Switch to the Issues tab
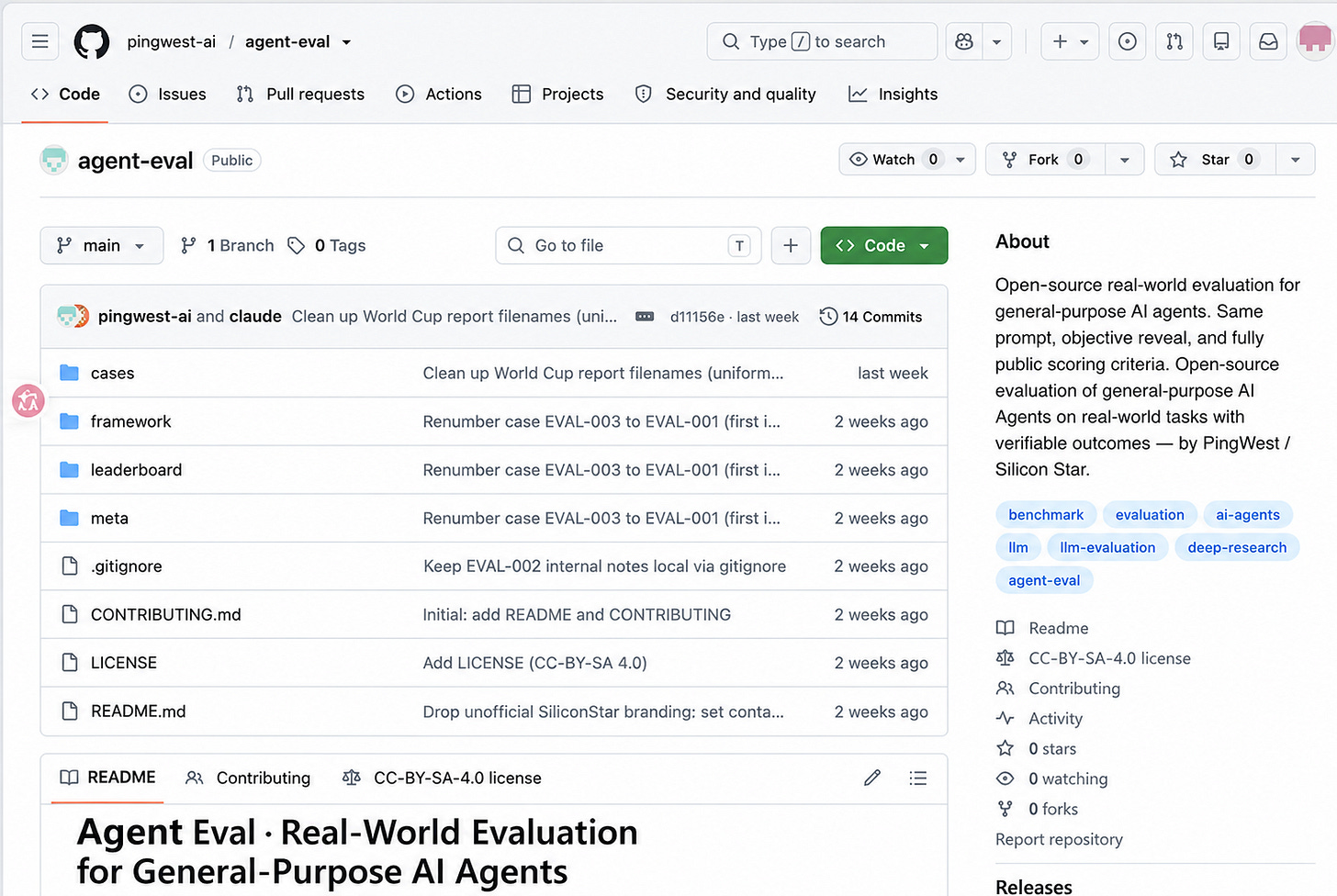Screen dimensions: 1337x896 (x=168, y=94)
